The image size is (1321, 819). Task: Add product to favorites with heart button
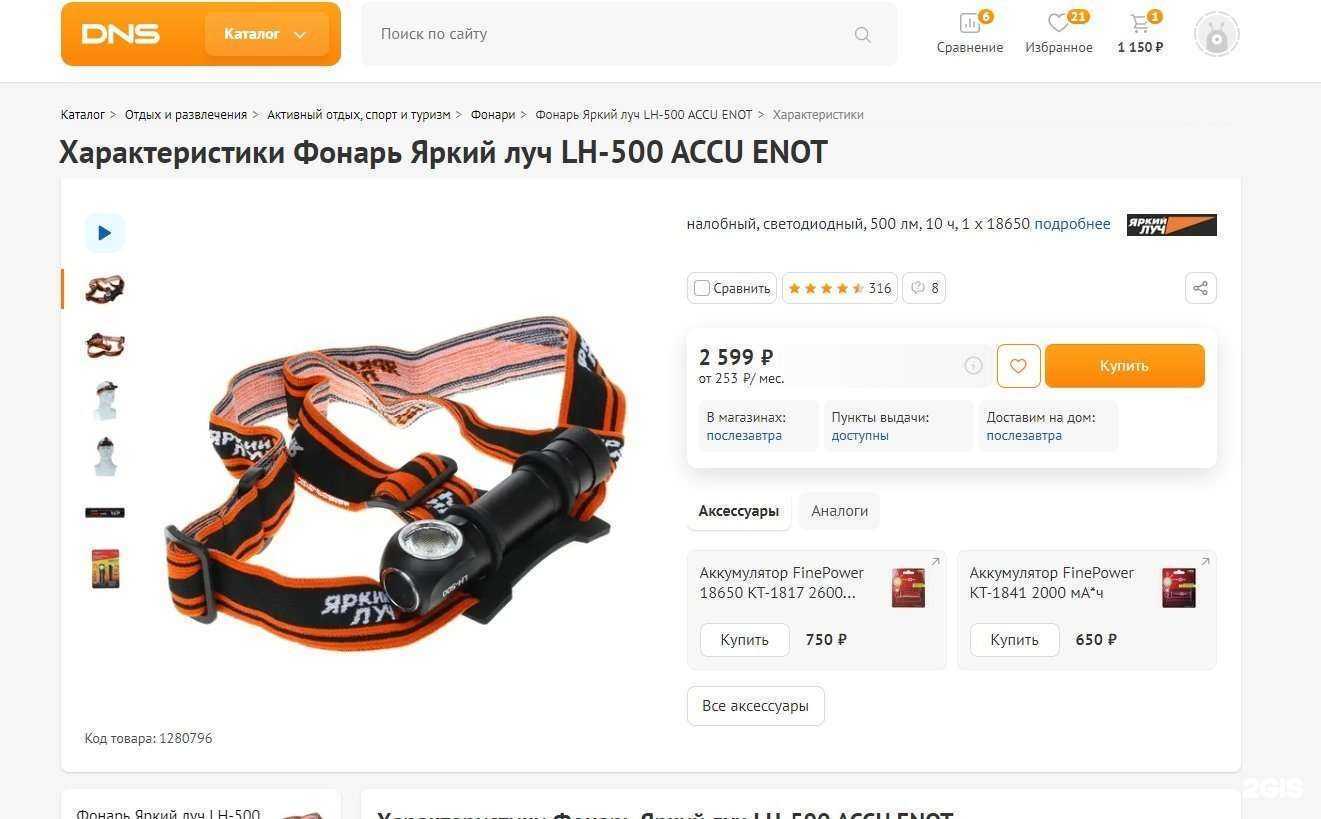coord(1018,366)
